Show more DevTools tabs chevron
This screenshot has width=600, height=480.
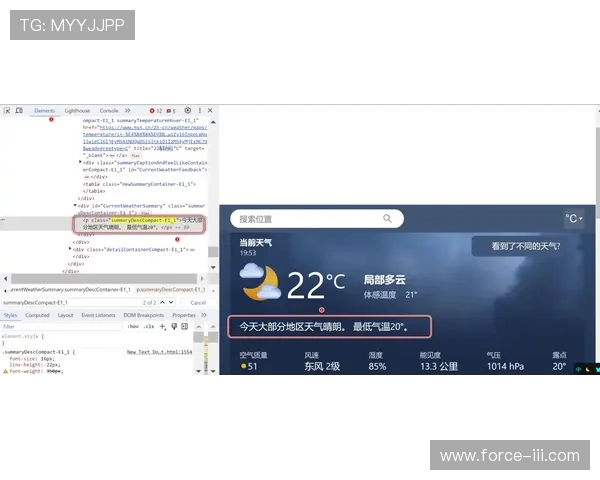click(127, 111)
